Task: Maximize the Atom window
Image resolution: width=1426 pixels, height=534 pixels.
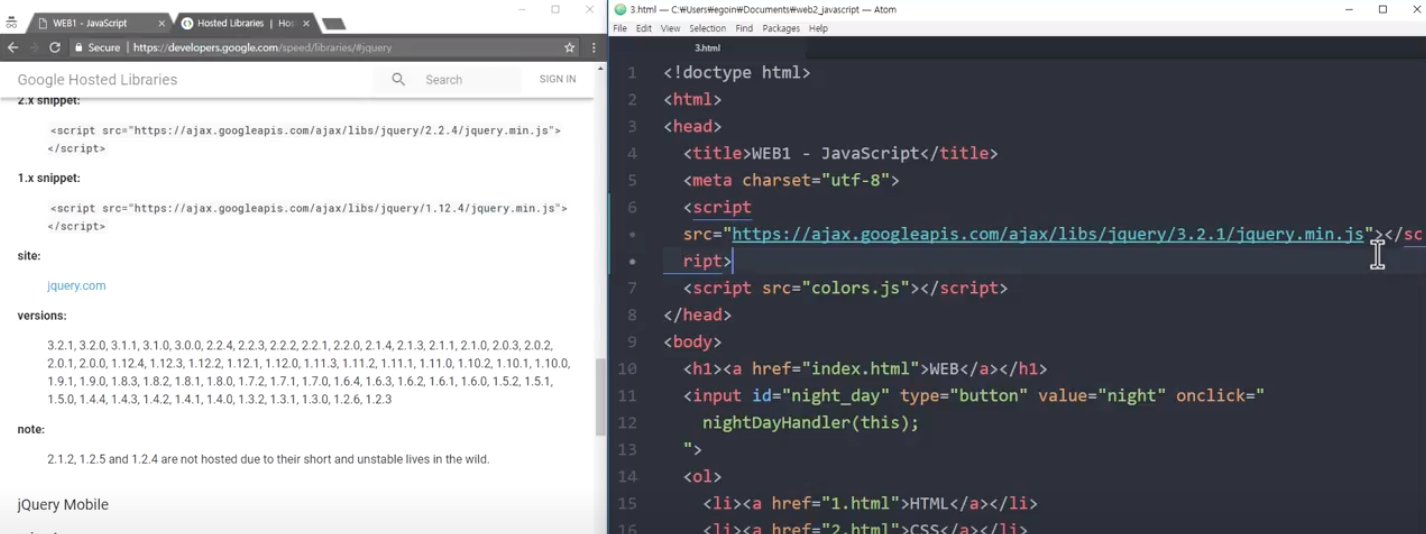Action: click(x=1383, y=10)
